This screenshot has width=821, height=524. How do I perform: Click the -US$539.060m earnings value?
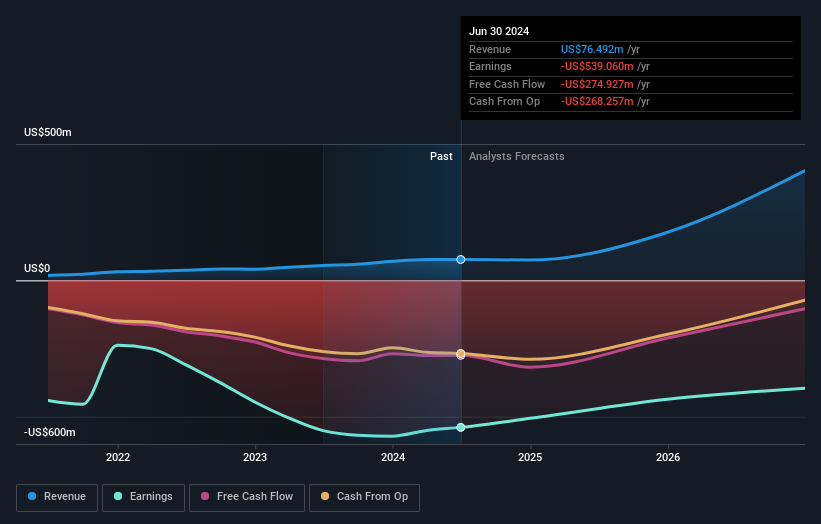click(597, 66)
